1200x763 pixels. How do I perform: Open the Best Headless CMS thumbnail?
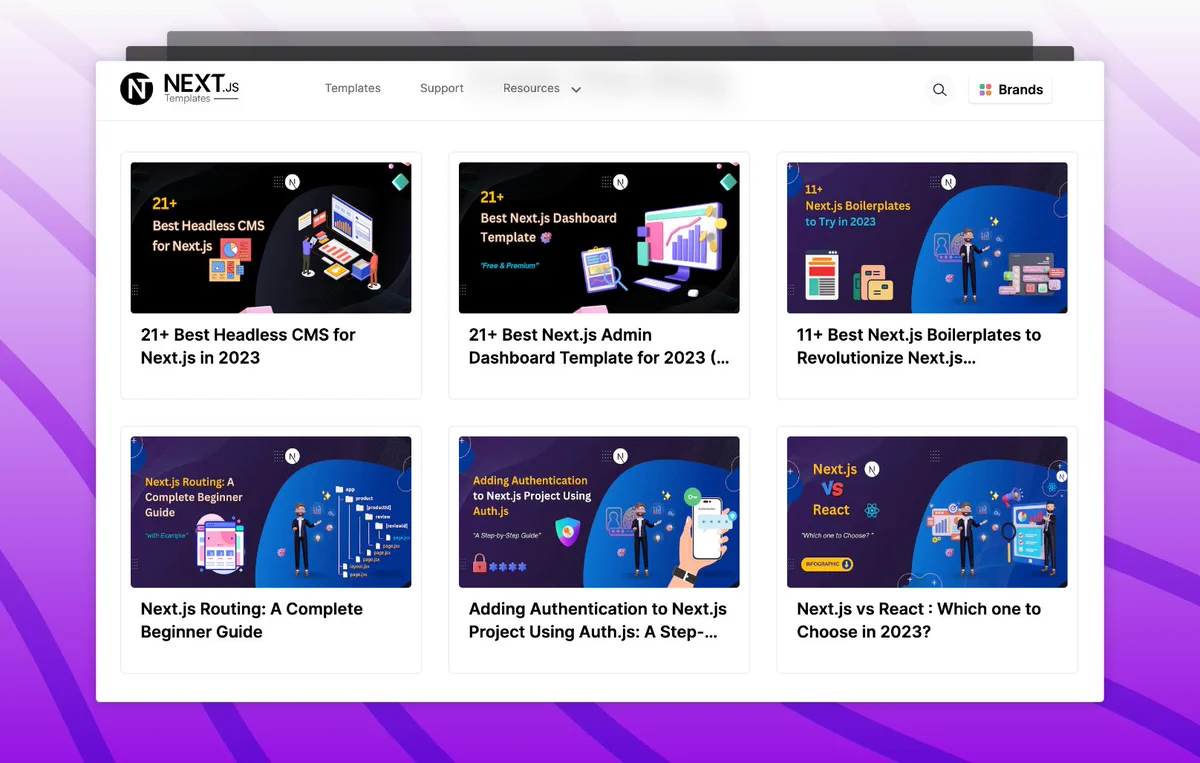tap(271, 238)
